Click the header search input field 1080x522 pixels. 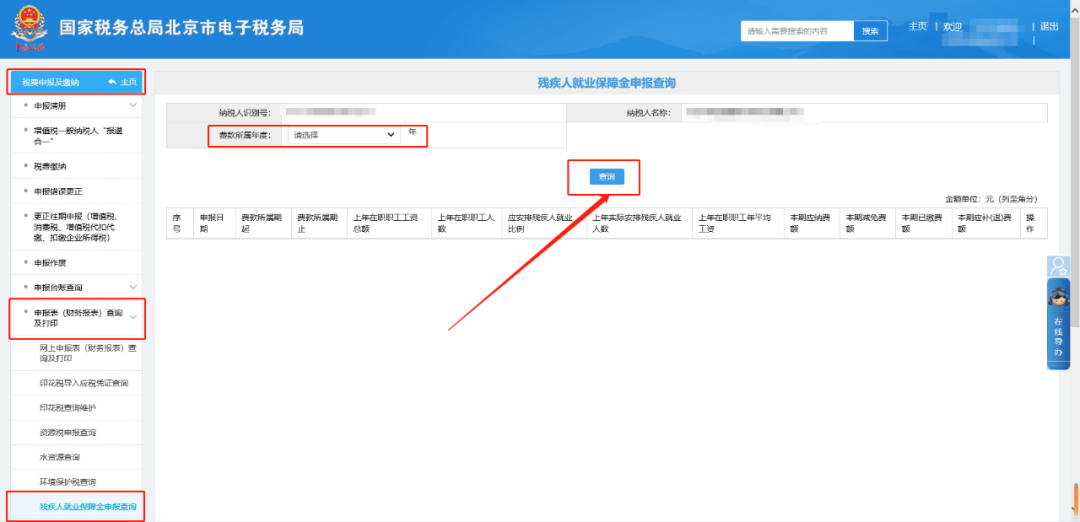coord(798,31)
